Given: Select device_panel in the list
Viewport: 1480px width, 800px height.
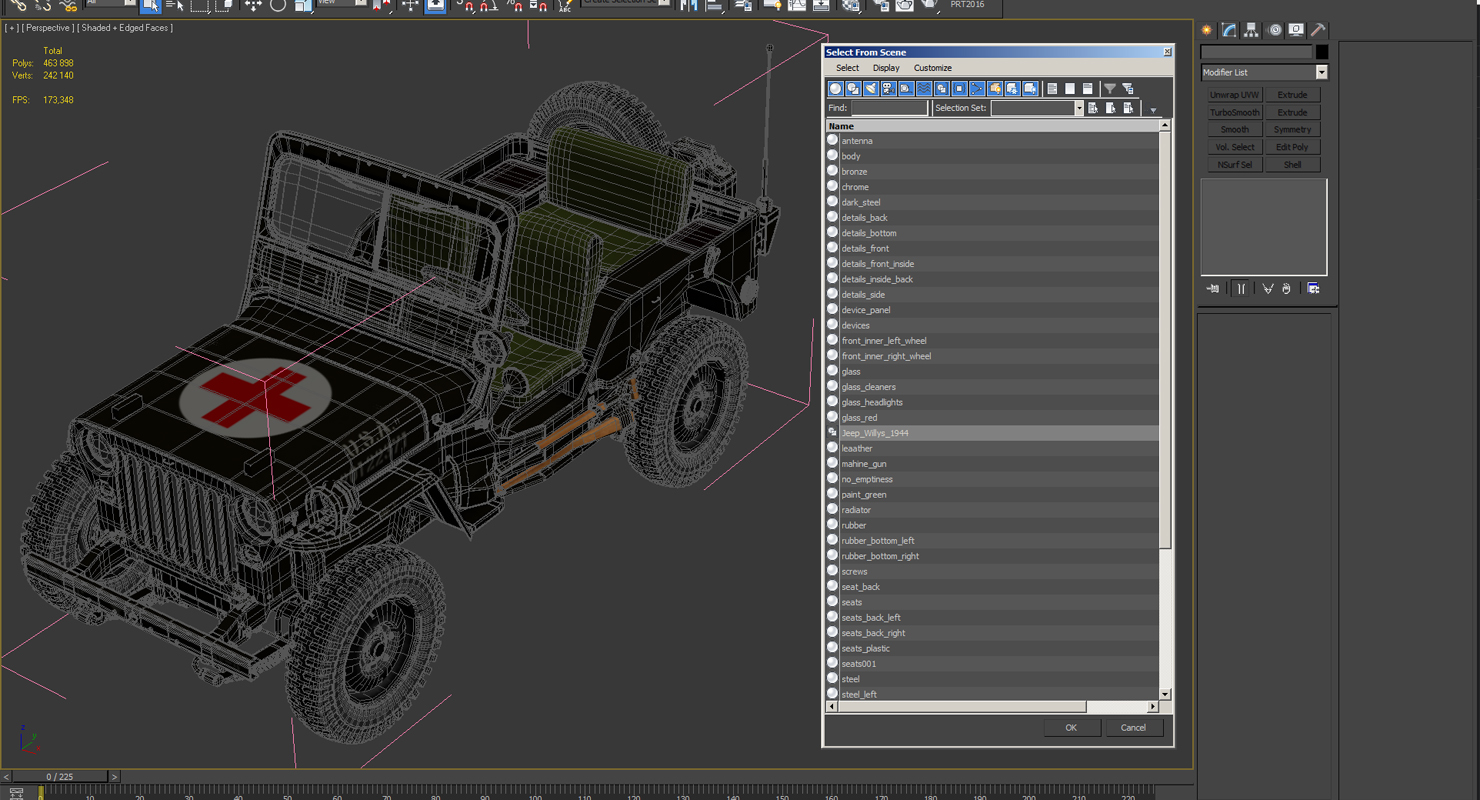Looking at the screenshot, I should 992,310.
